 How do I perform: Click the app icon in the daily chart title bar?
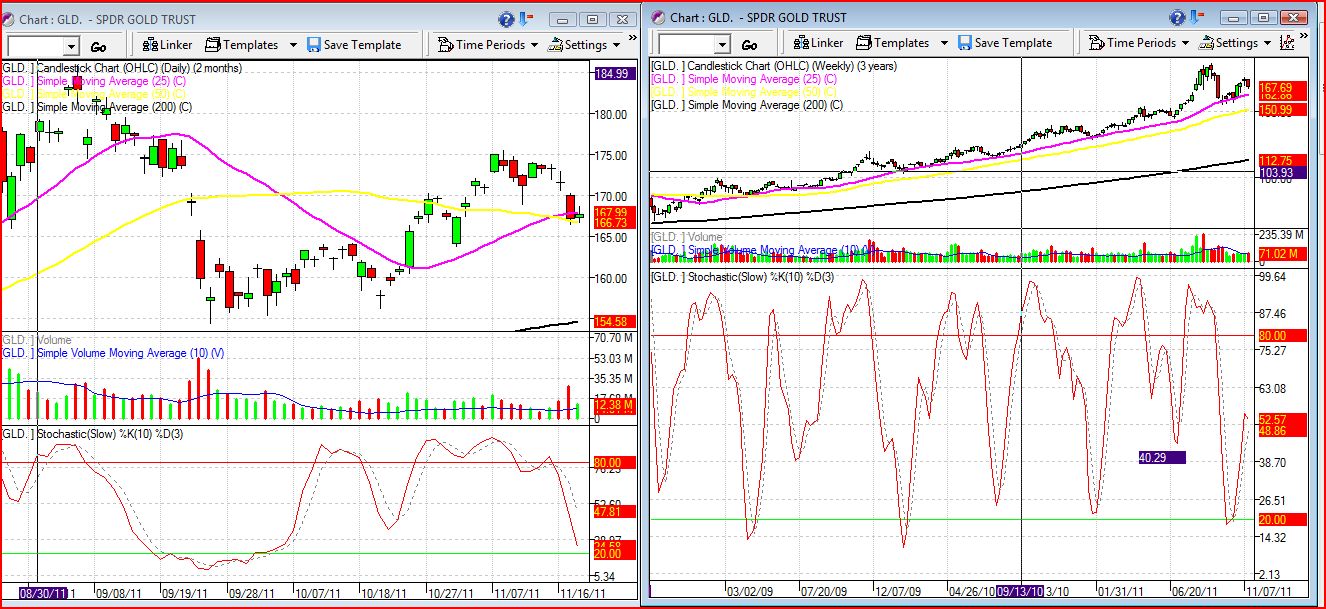pyautogui.click(x=9, y=19)
